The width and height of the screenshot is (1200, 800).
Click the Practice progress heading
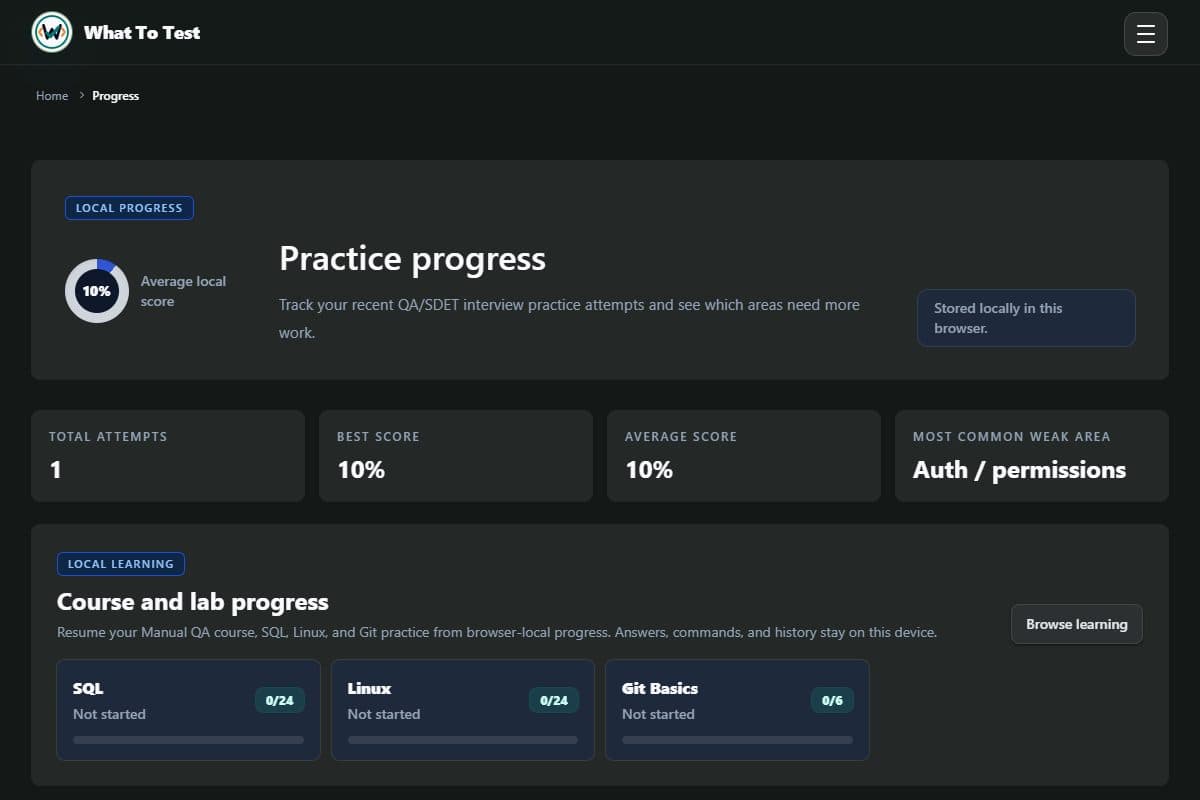click(412, 259)
